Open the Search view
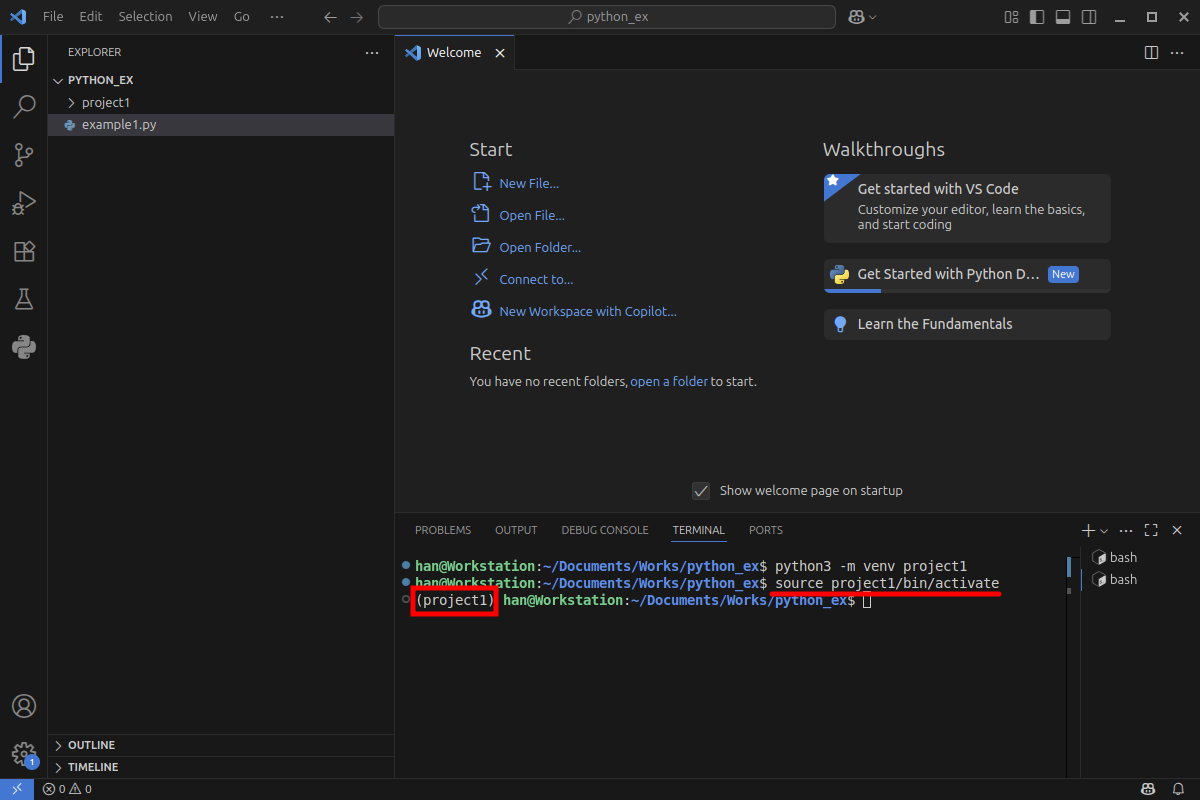This screenshot has height=800, width=1200. 24,107
